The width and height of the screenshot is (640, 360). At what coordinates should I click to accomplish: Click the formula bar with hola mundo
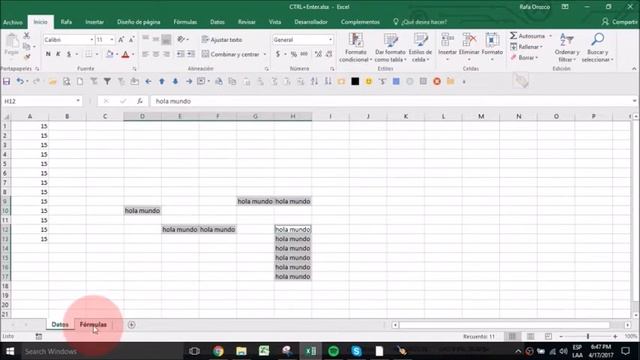(x=390, y=101)
